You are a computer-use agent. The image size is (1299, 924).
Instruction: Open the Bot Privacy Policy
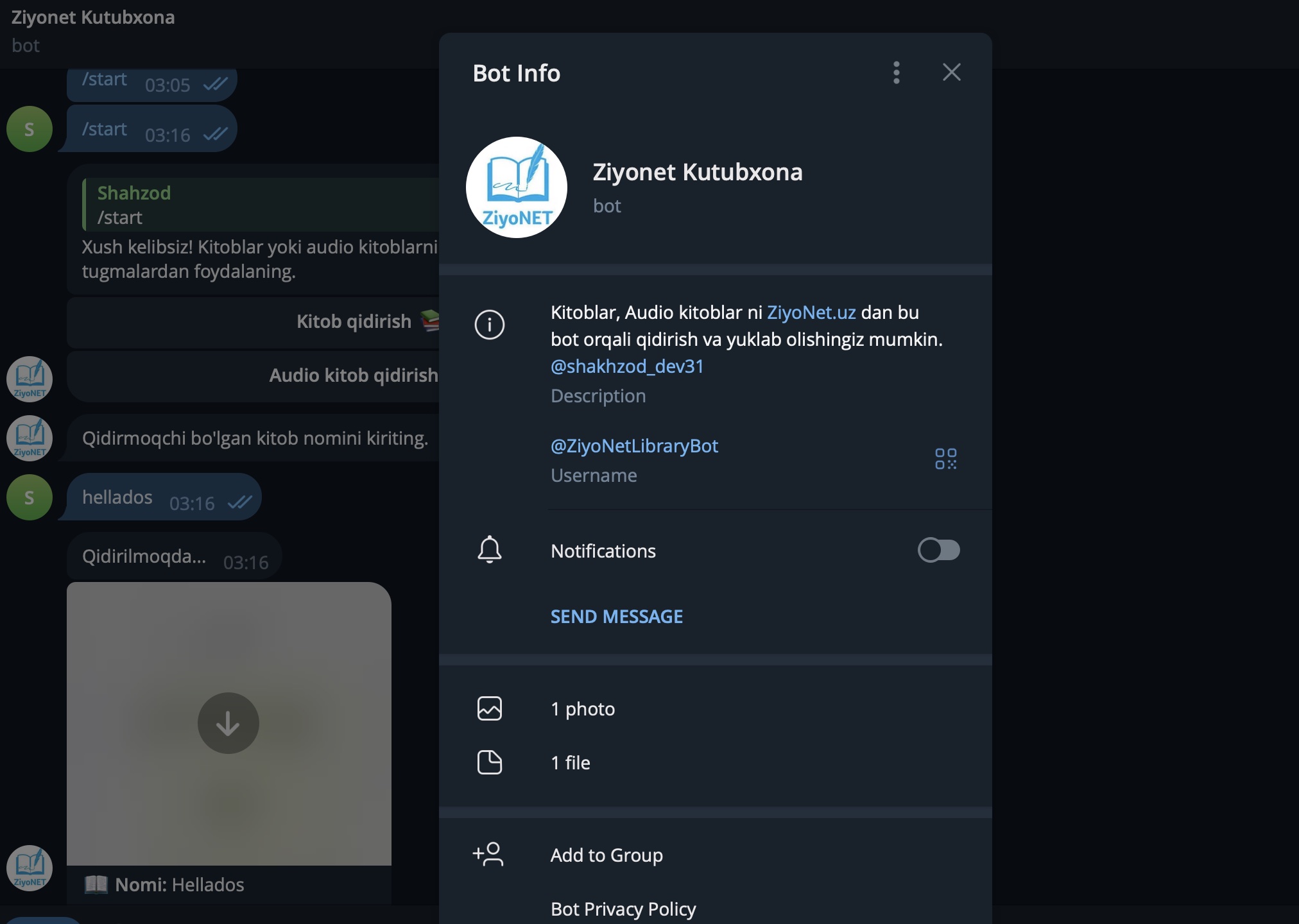click(623, 909)
